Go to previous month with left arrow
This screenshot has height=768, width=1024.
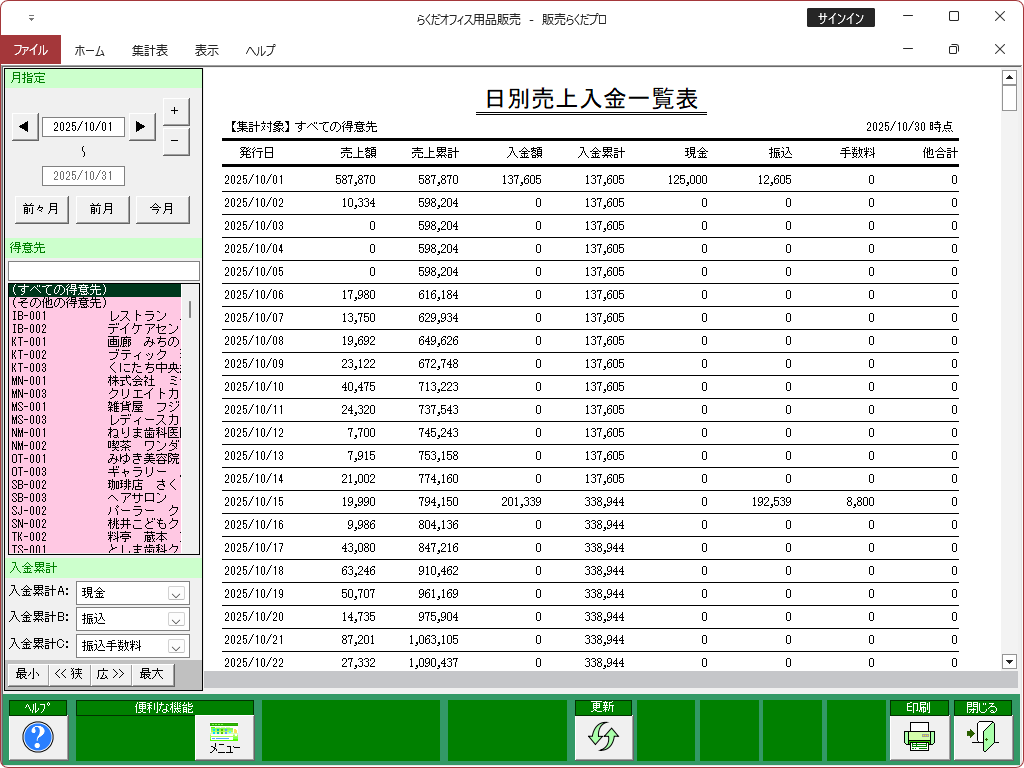[26, 126]
